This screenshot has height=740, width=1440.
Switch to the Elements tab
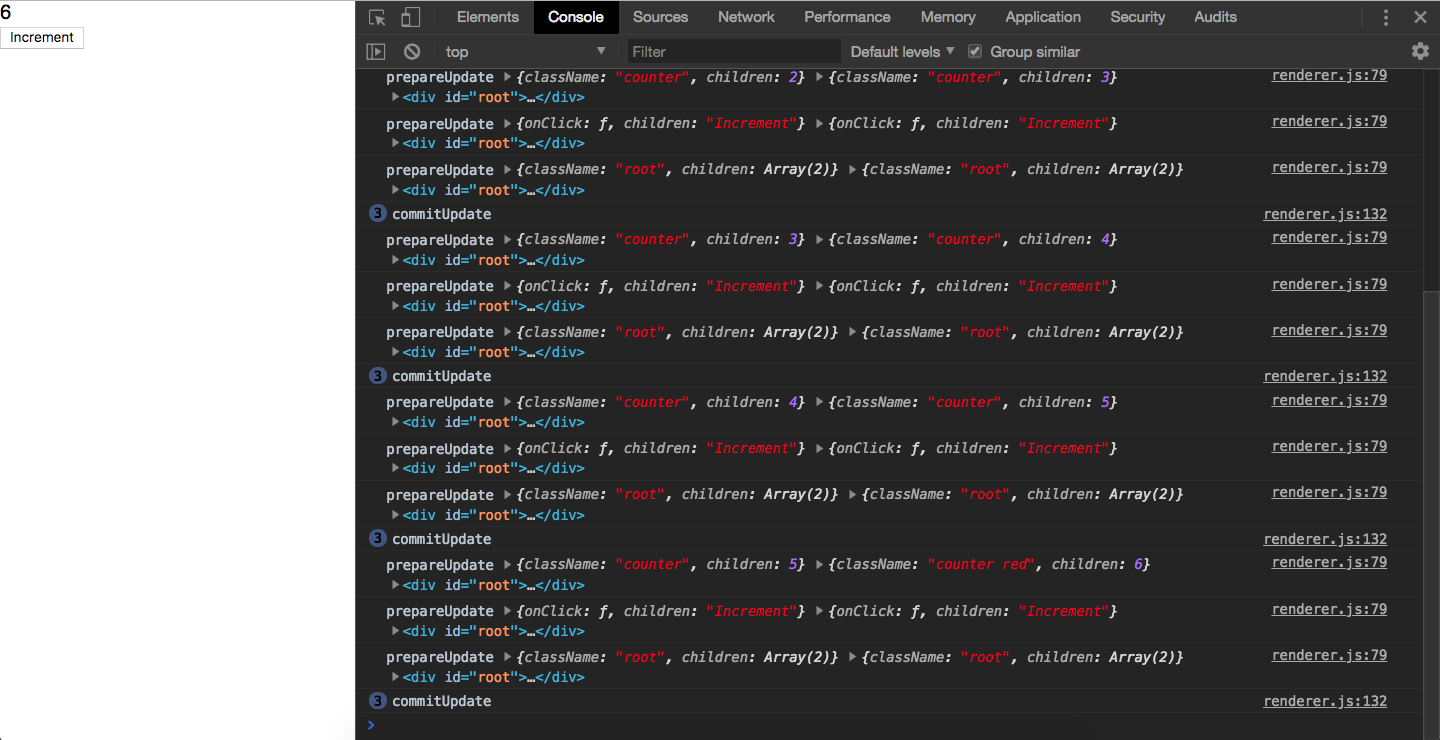pyautogui.click(x=488, y=17)
